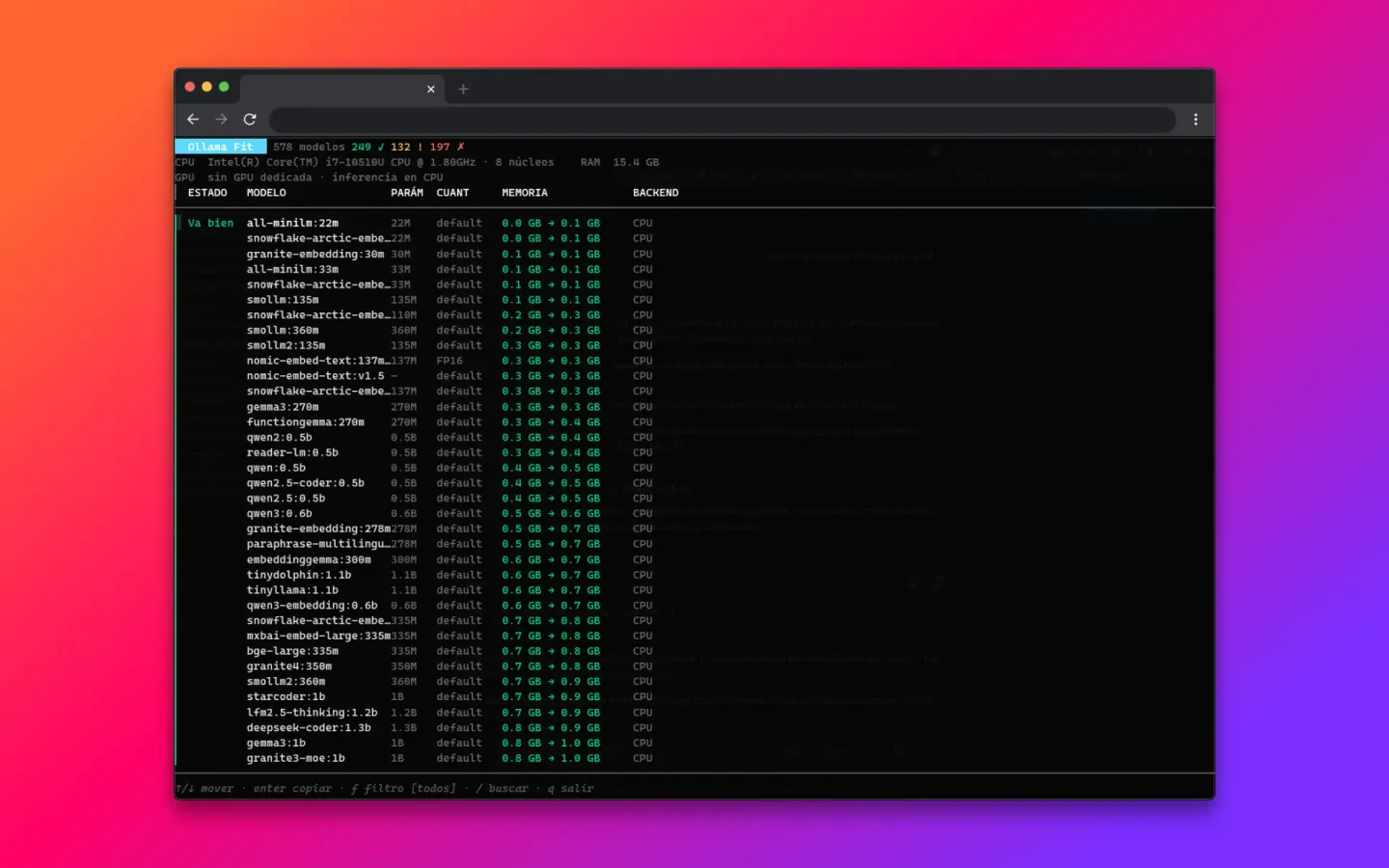Click the yellow 132 warning count
The image size is (1389, 868).
pos(407,147)
